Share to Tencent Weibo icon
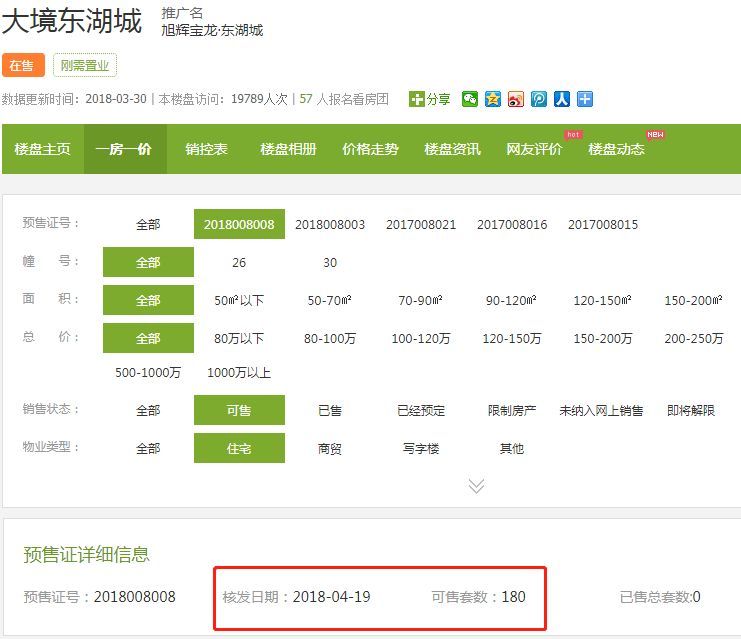The width and height of the screenshot is (741, 639). (x=539, y=99)
